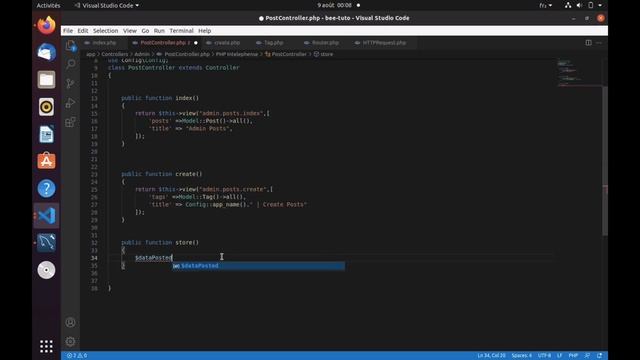Open the 'fr' keyboard layout dropdown

pos(546,5)
